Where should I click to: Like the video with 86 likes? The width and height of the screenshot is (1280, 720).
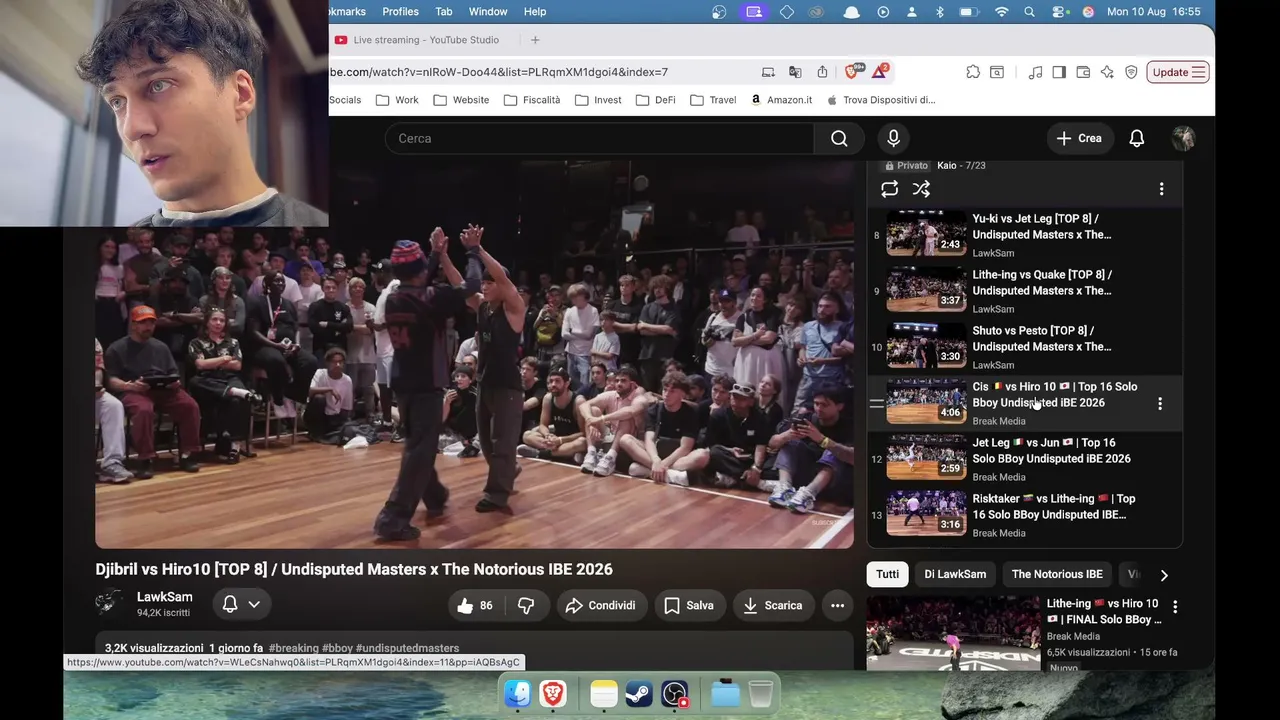[475, 605]
